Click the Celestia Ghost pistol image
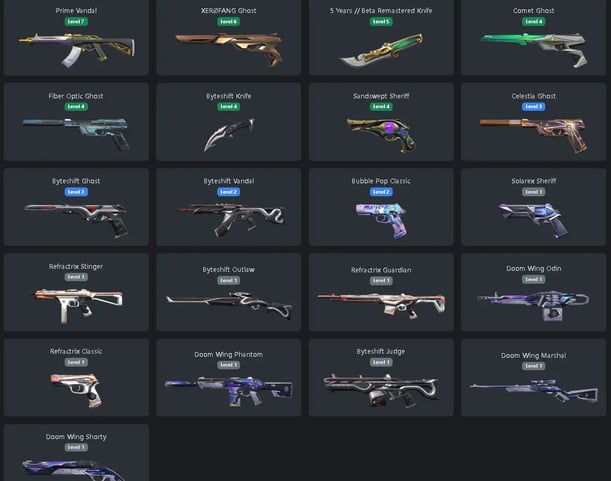This screenshot has width=611, height=481. (533, 135)
